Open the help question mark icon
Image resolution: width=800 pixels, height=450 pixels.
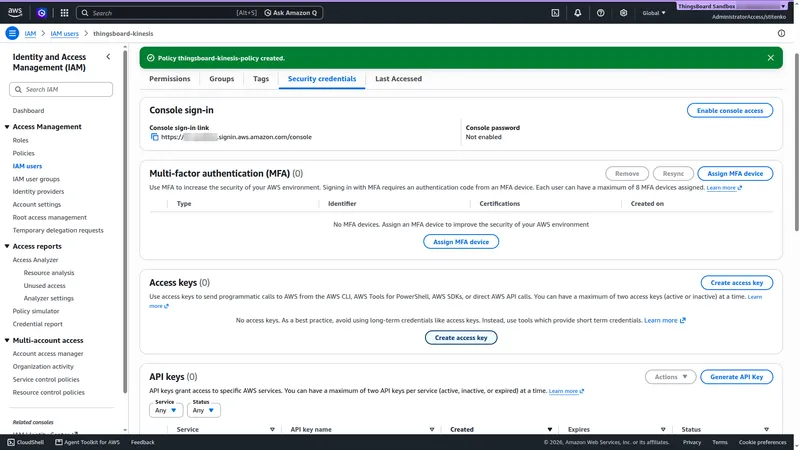click(x=601, y=13)
